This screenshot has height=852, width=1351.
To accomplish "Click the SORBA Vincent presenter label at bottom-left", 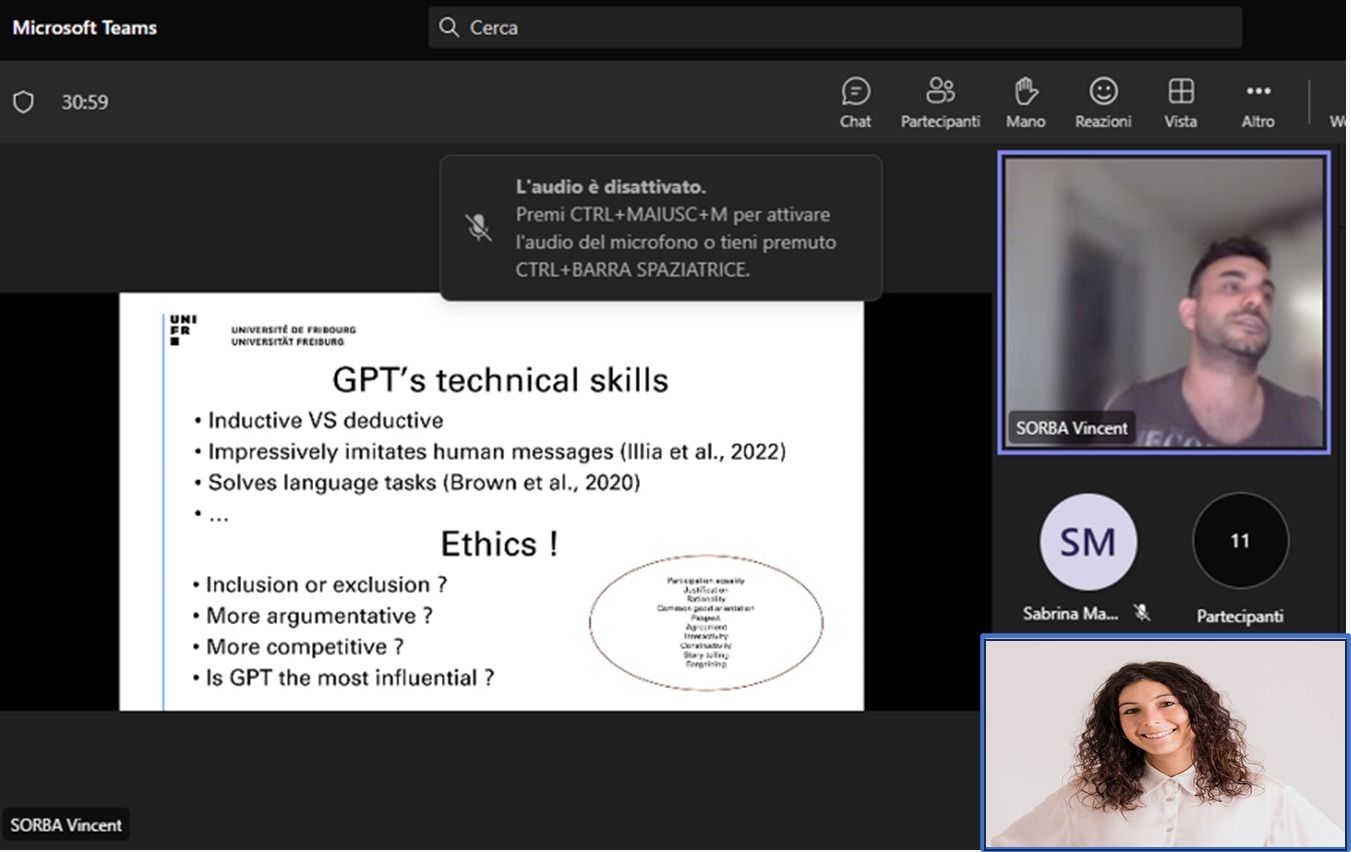I will (x=66, y=825).
